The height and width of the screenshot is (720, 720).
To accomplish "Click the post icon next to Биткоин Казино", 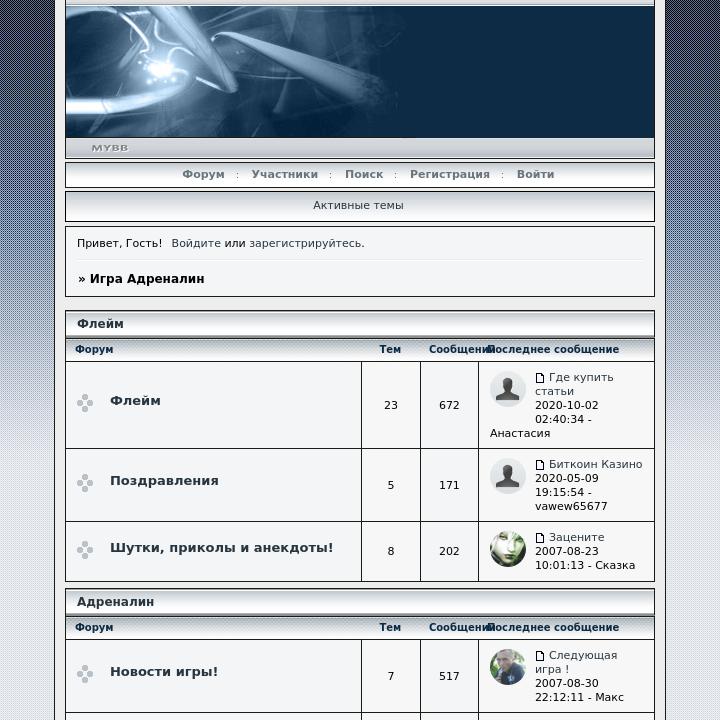I will [x=540, y=465].
